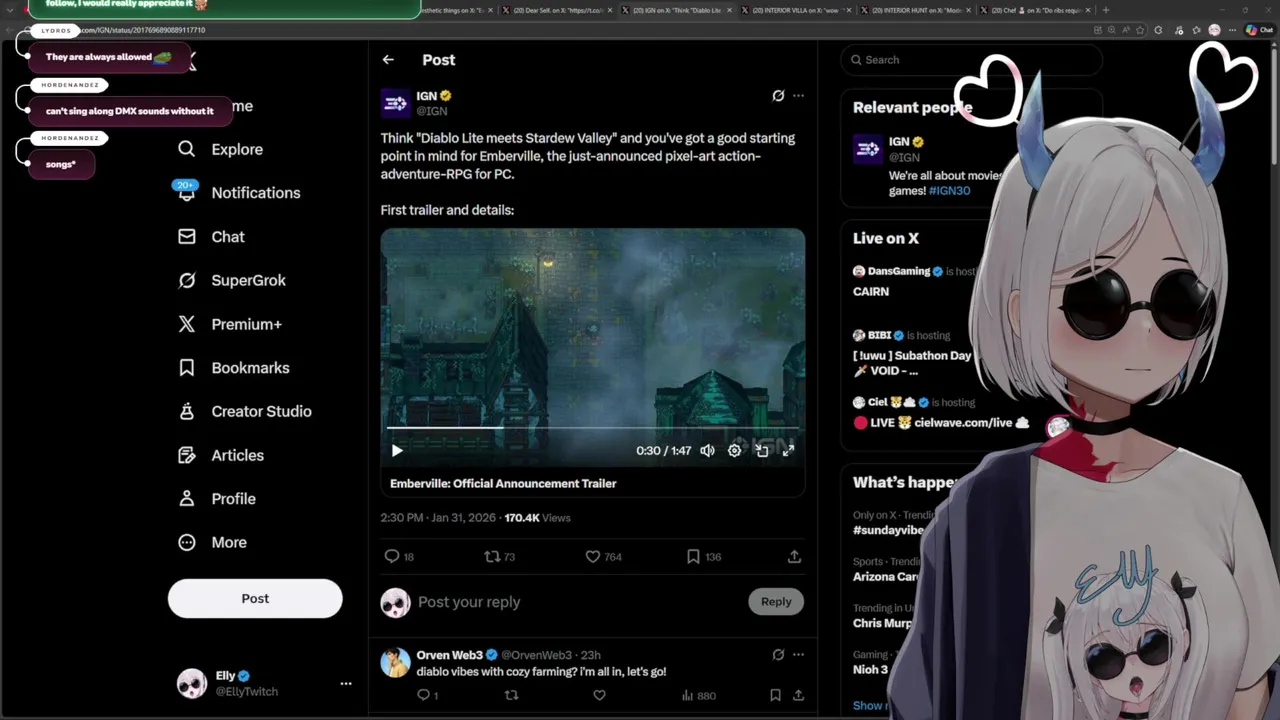
Task: Click Grok icon on Orven Web3 reply
Action: coord(778,655)
